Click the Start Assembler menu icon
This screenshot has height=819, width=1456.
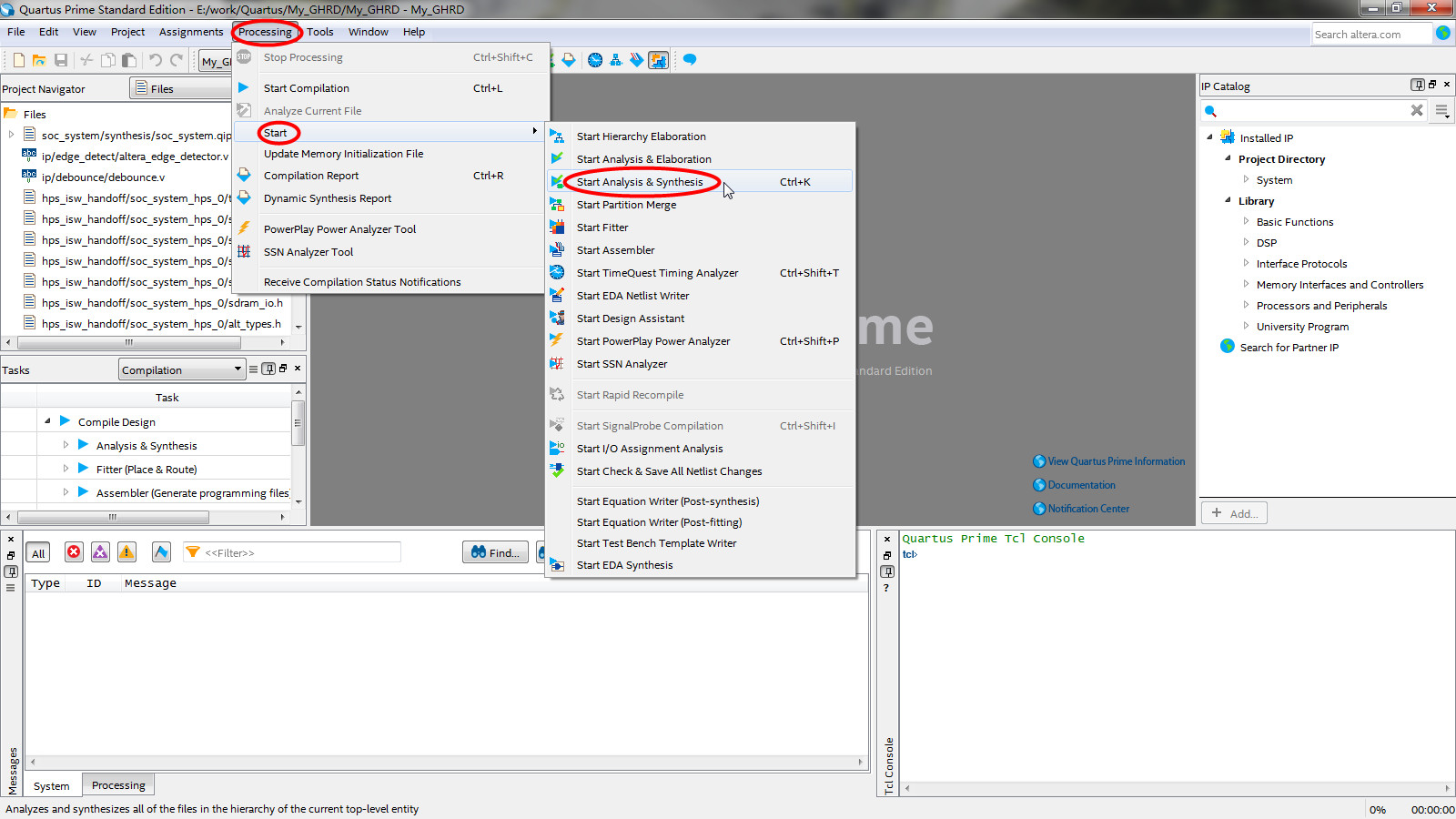point(557,249)
